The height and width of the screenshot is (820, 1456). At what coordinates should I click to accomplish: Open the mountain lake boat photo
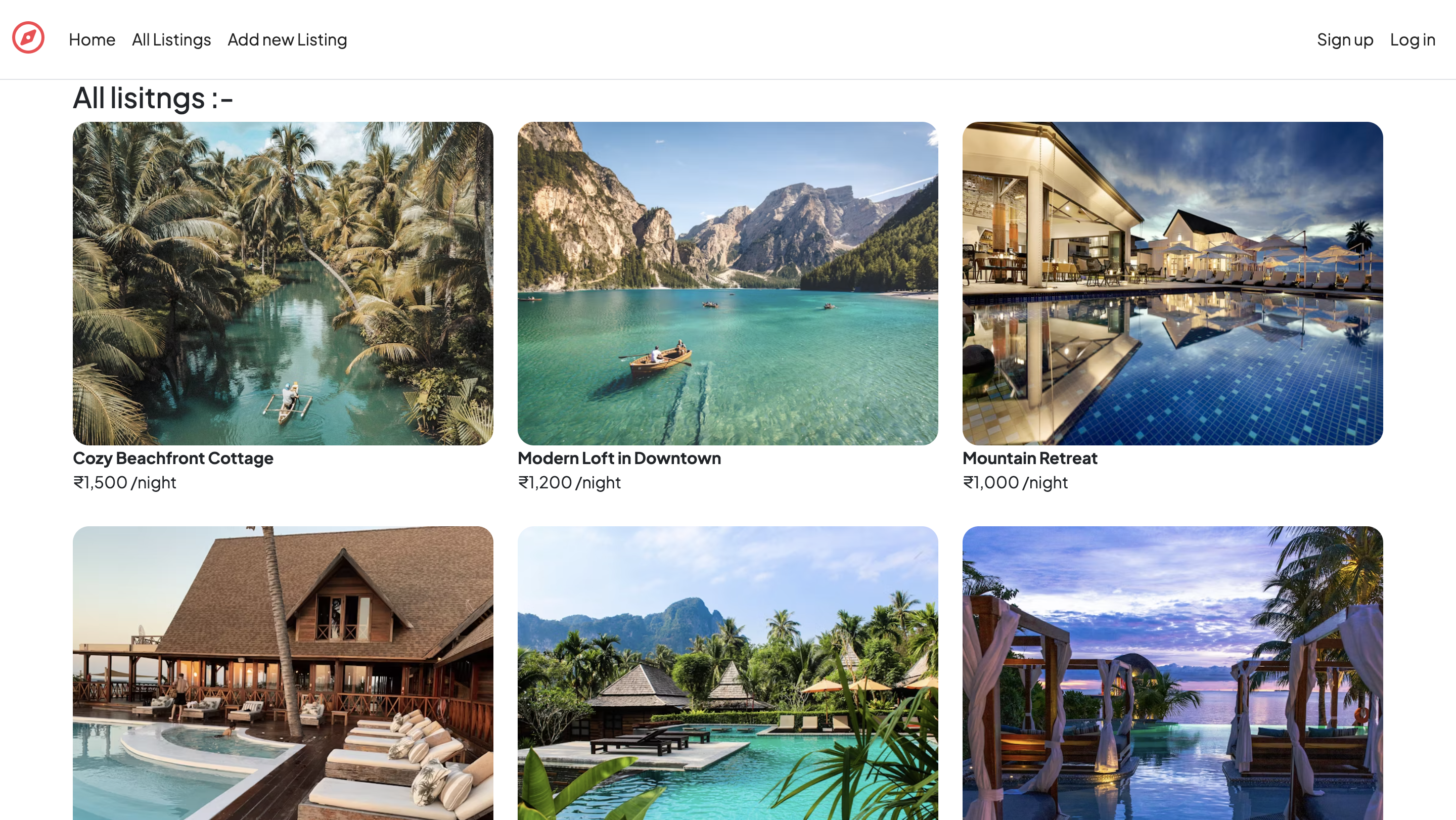tap(727, 283)
